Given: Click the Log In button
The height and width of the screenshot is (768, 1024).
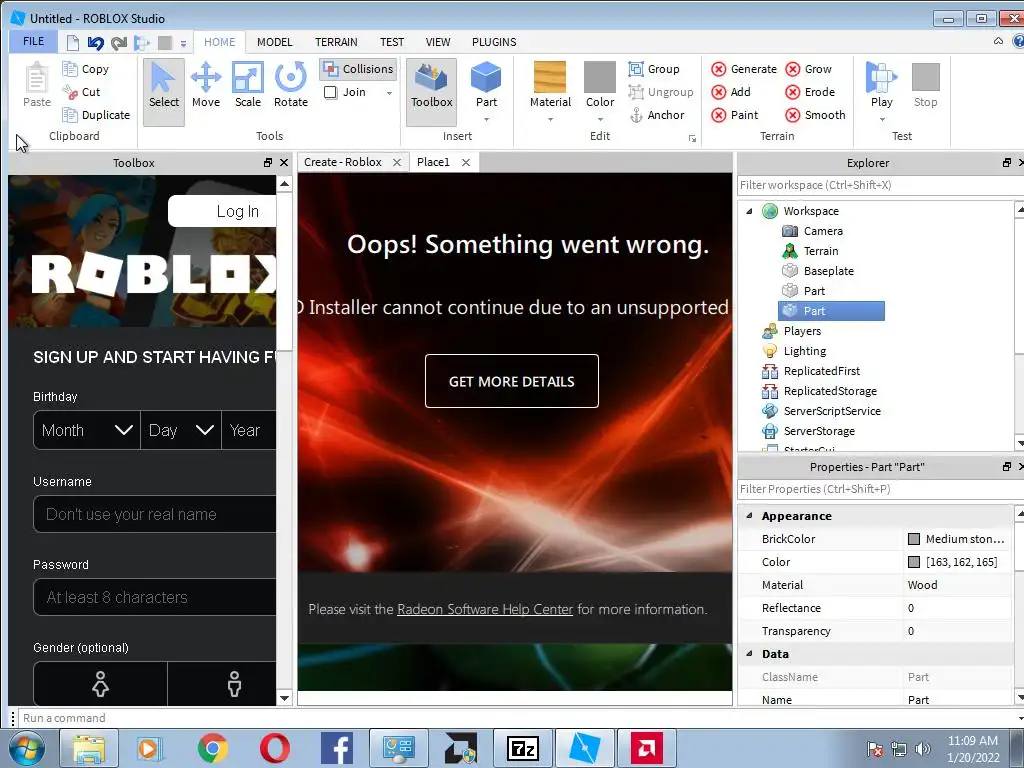Looking at the screenshot, I should (x=223, y=211).
